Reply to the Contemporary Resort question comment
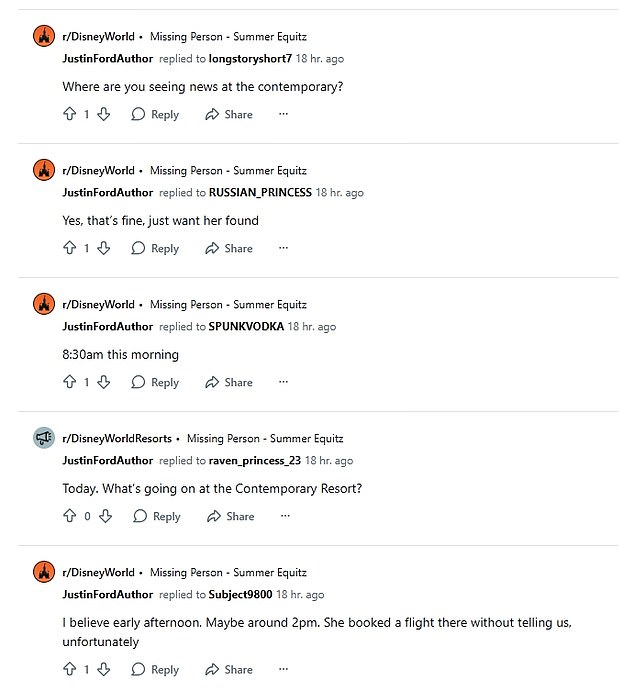Image resolution: width=634 pixels, height=691 pixels. coord(157,516)
